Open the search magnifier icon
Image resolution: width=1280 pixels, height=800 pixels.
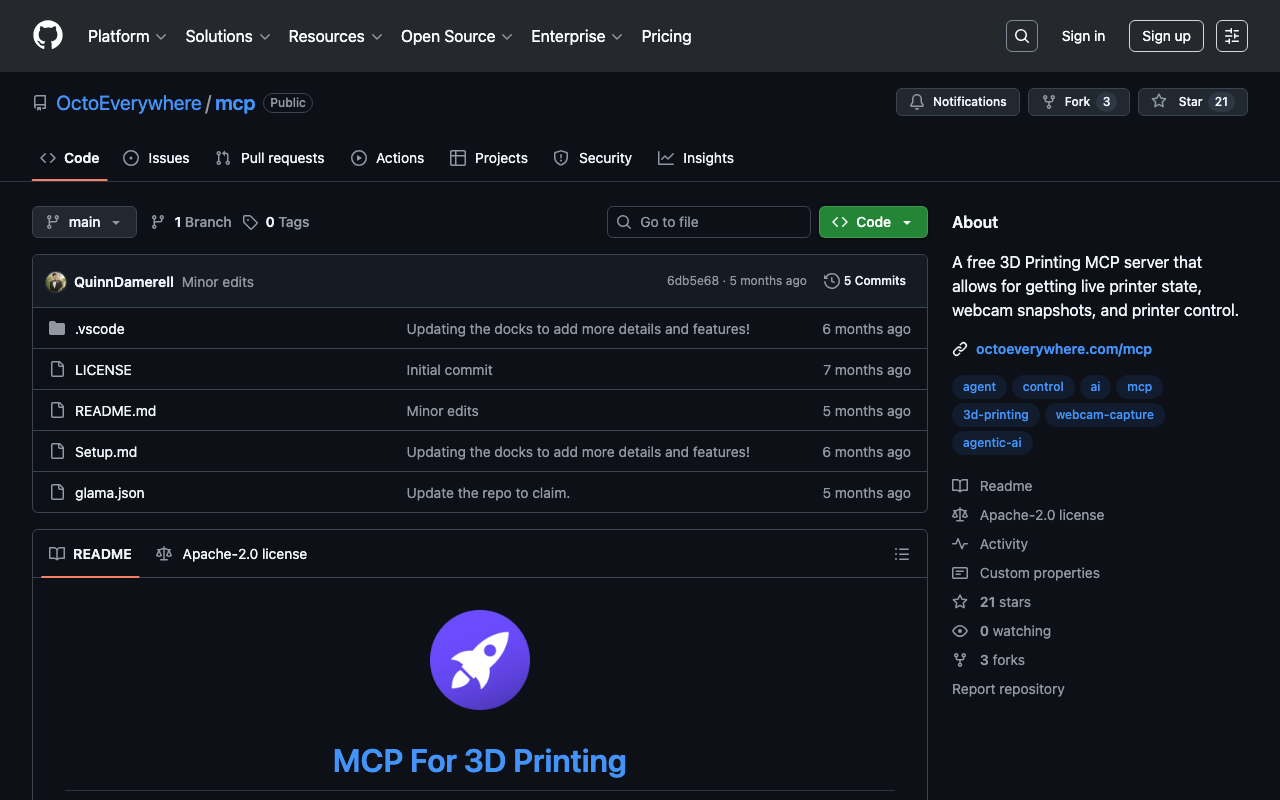click(1021, 36)
